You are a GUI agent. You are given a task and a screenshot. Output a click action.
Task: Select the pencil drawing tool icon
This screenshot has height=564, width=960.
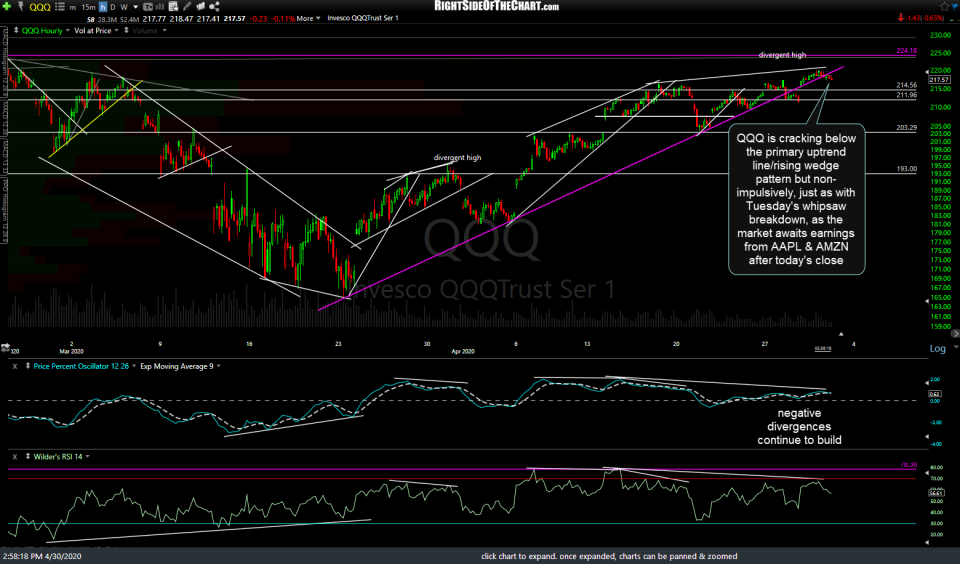pos(187,7)
